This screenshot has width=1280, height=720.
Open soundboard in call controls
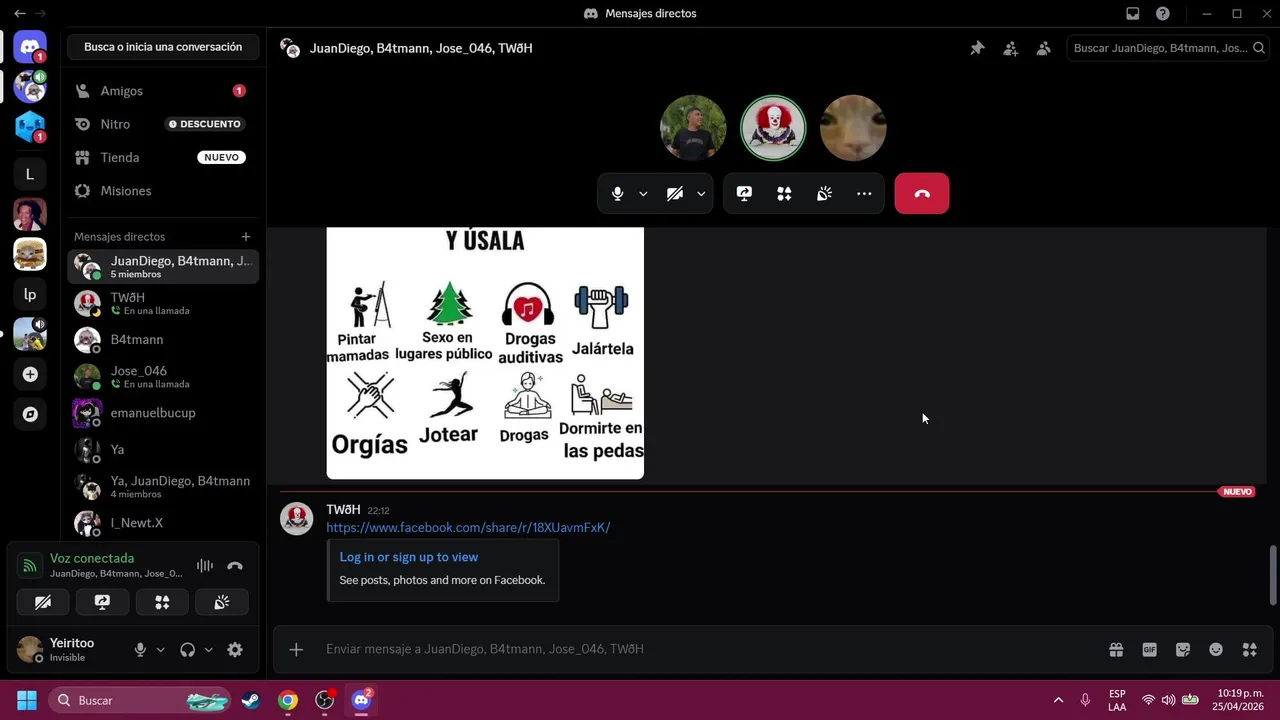[824, 194]
